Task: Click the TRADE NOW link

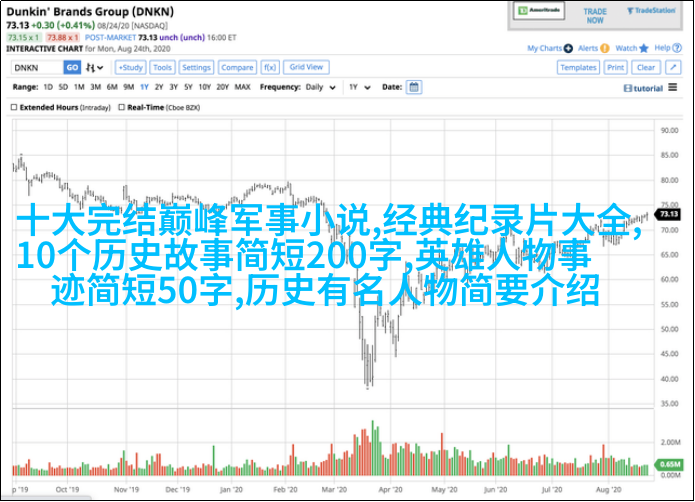Action: 595,16
